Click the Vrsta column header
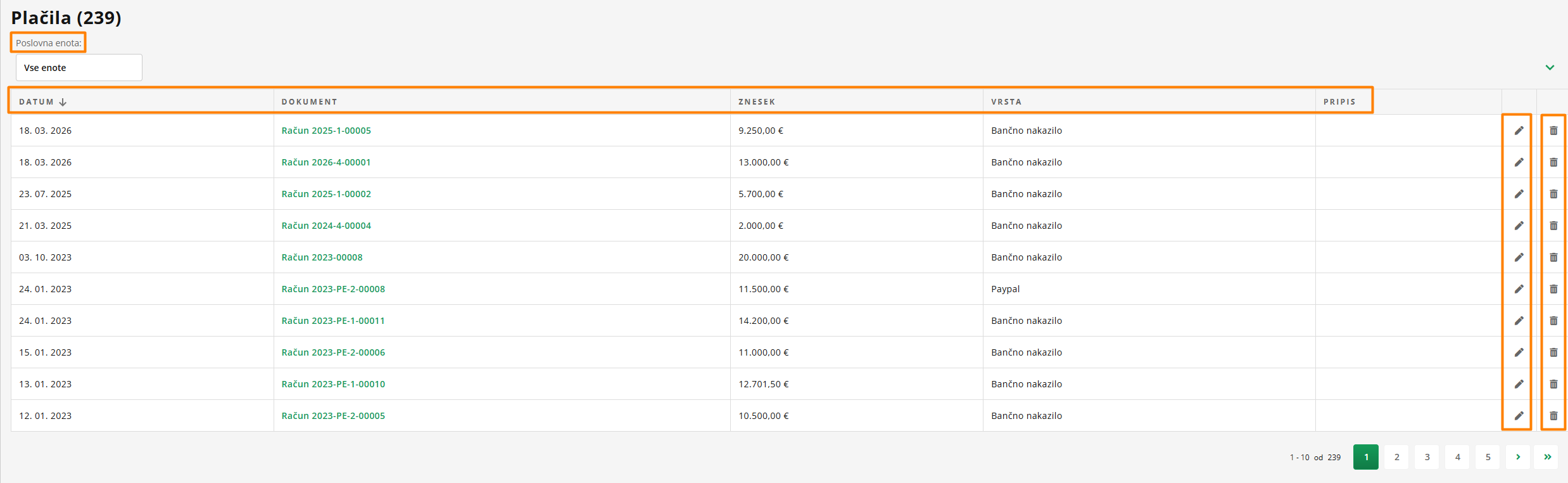The height and width of the screenshot is (483, 1568). (1006, 102)
